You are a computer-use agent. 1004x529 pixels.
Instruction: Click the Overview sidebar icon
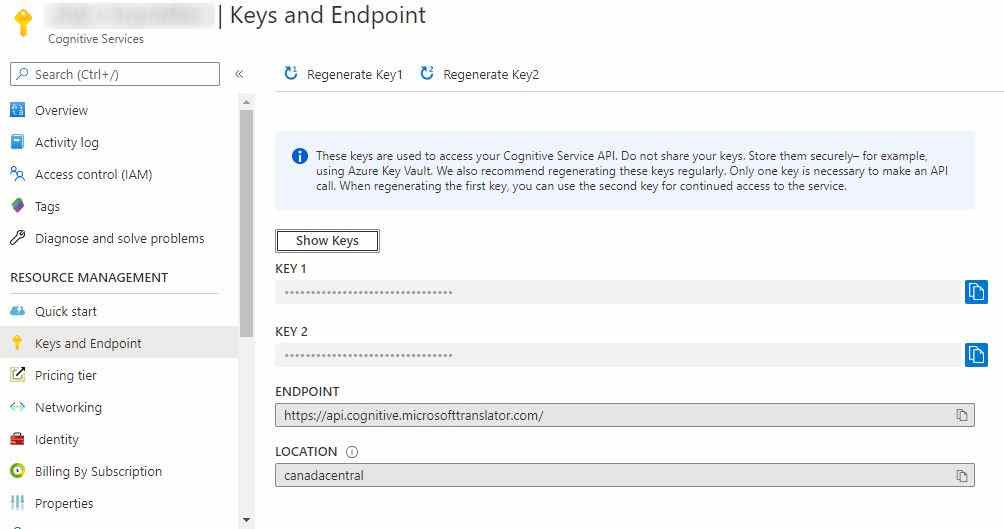(17, 110)
